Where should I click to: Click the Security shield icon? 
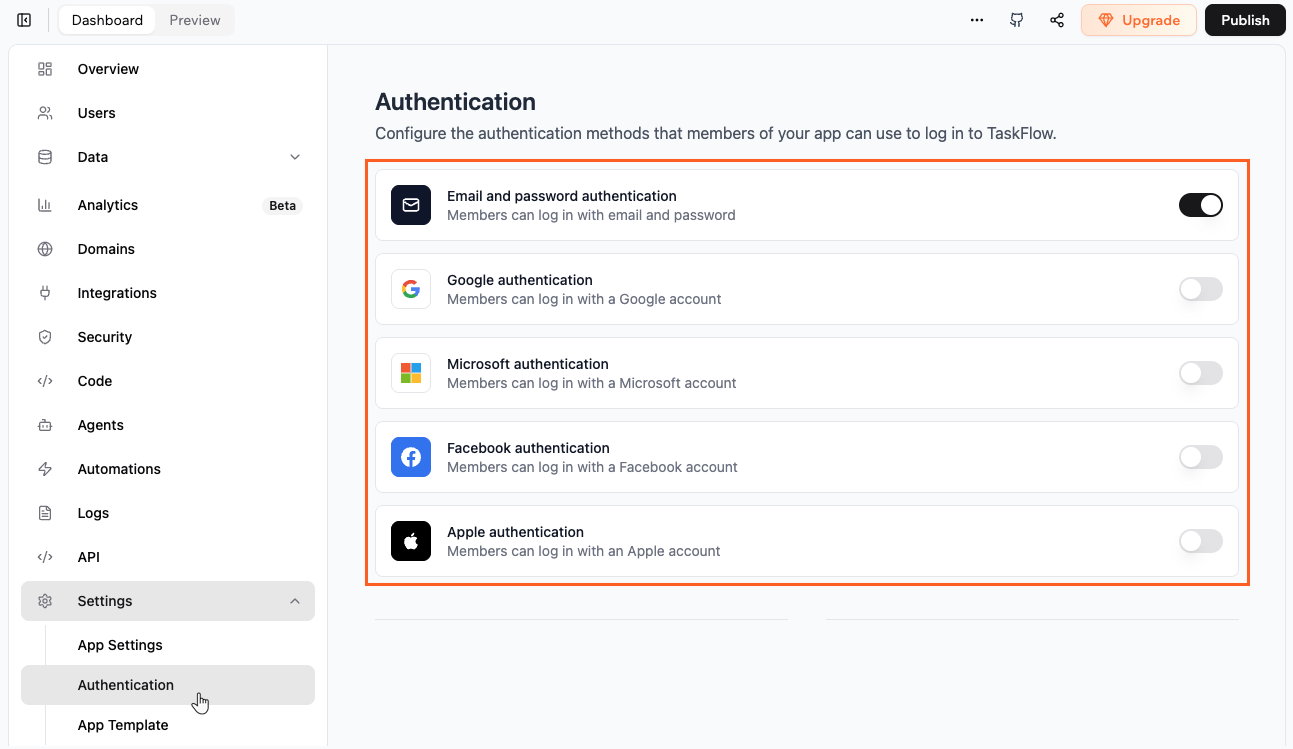(x=44, y=337)
